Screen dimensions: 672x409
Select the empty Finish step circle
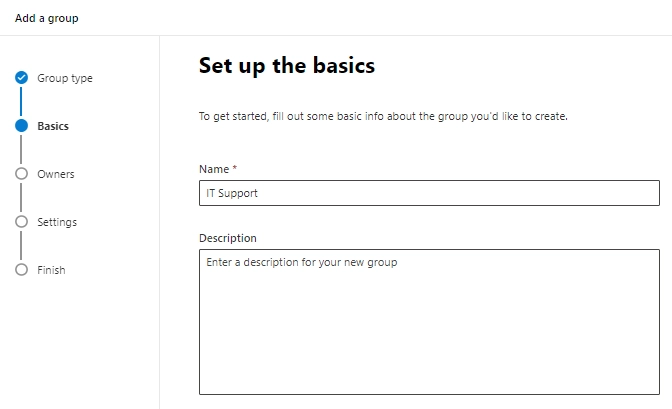point(21,270)
